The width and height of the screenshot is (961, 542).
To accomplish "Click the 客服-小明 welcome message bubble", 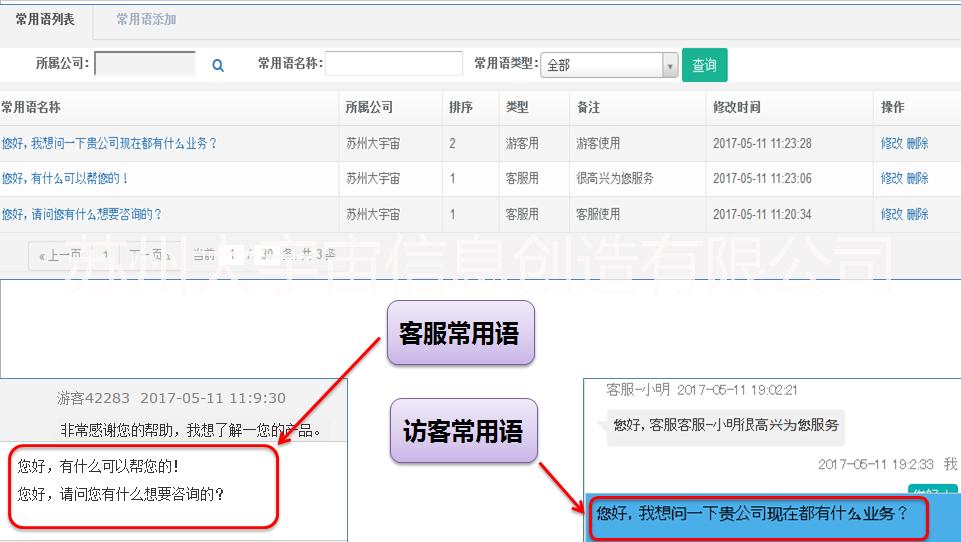I will pos(726,426).
